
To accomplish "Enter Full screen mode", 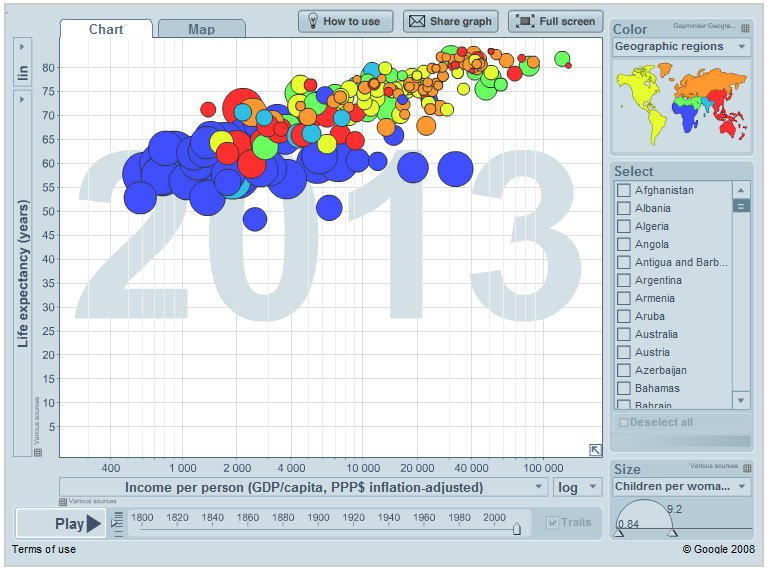I will 555,21.
